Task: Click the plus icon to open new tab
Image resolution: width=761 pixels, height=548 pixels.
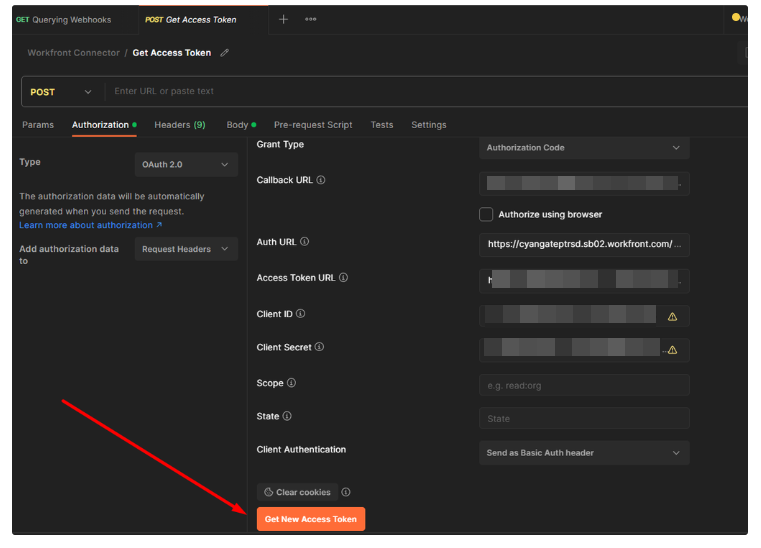Action: click(x=283, y=19)
